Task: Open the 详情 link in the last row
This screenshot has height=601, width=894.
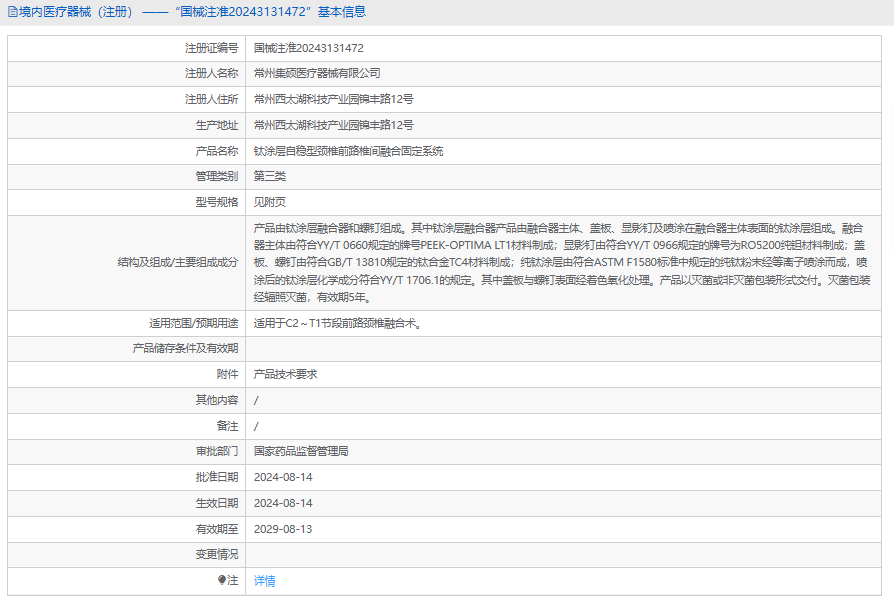Action: coord(264,581)
